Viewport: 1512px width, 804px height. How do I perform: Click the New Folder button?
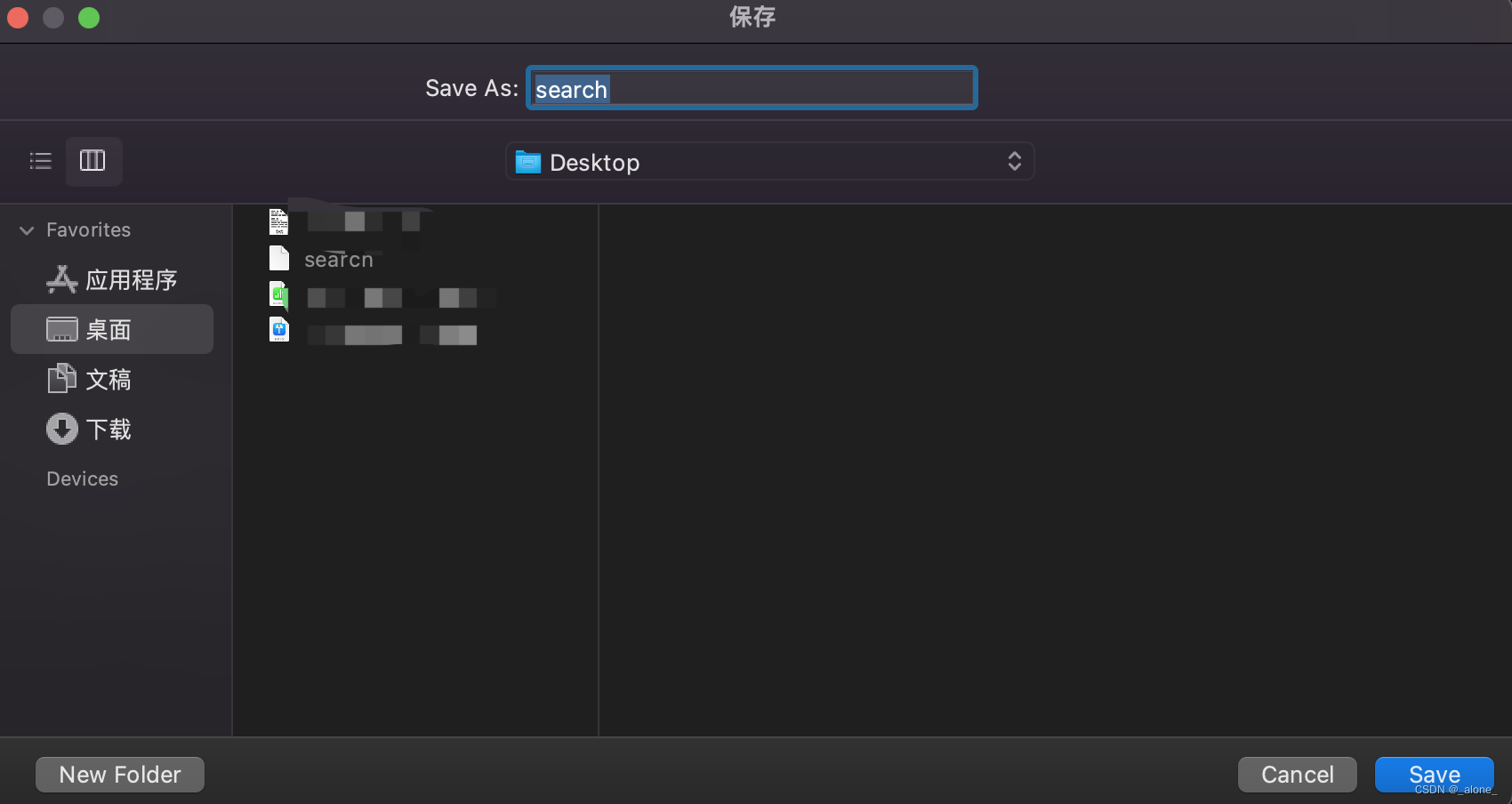coord(120,775)
